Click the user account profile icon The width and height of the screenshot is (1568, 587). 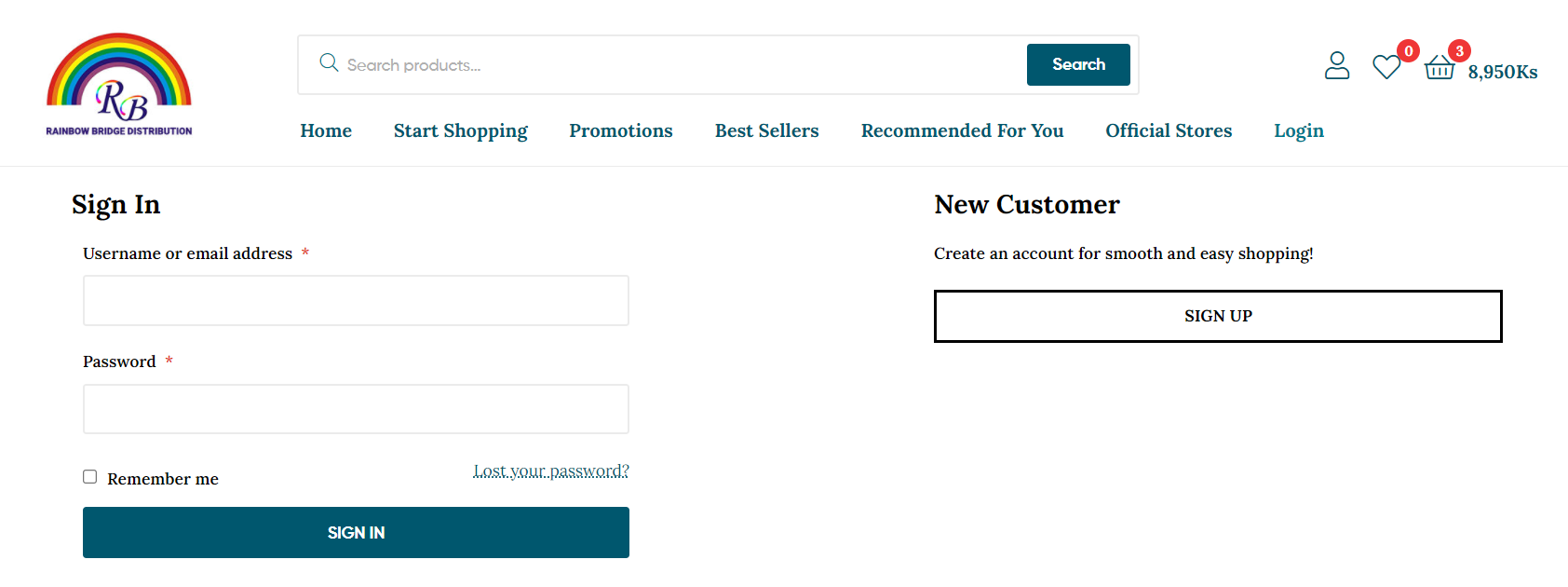[1337, 65]
